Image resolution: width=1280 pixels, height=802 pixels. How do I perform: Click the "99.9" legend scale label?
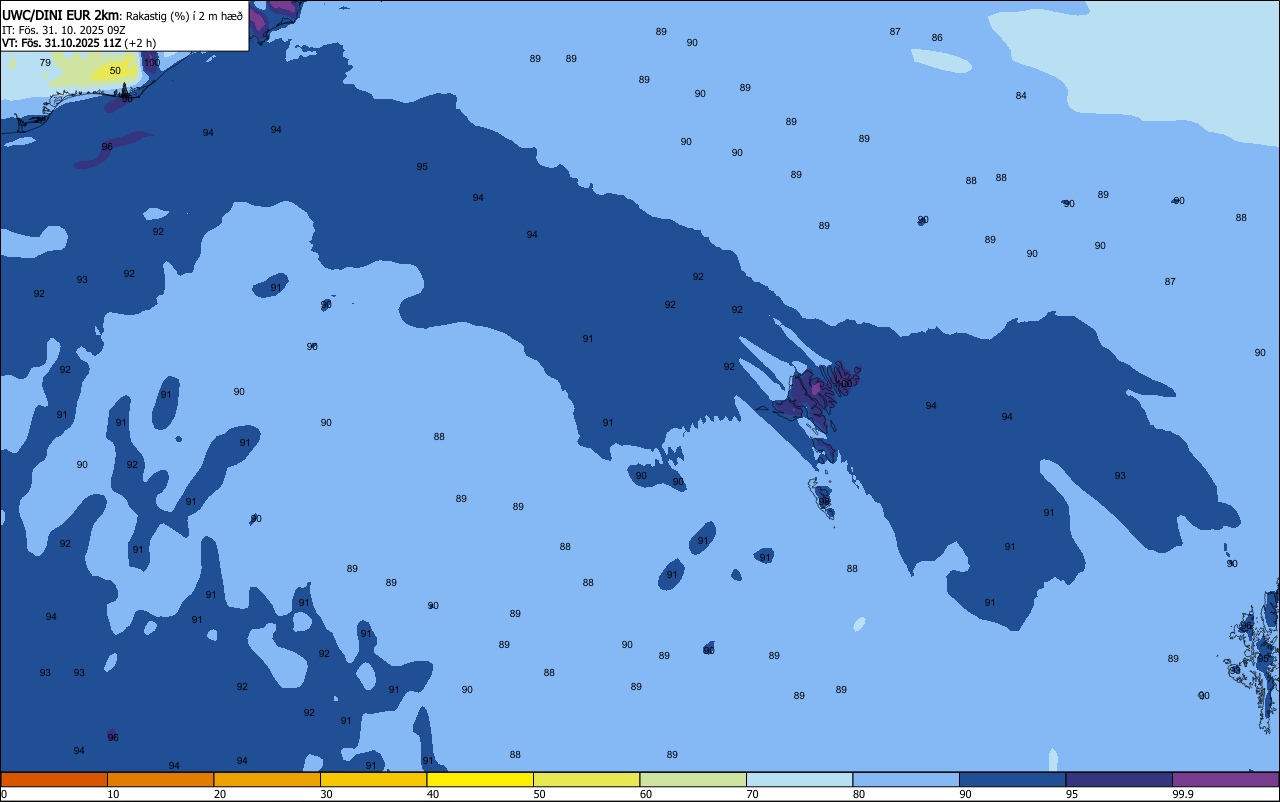pos(1184,794)
